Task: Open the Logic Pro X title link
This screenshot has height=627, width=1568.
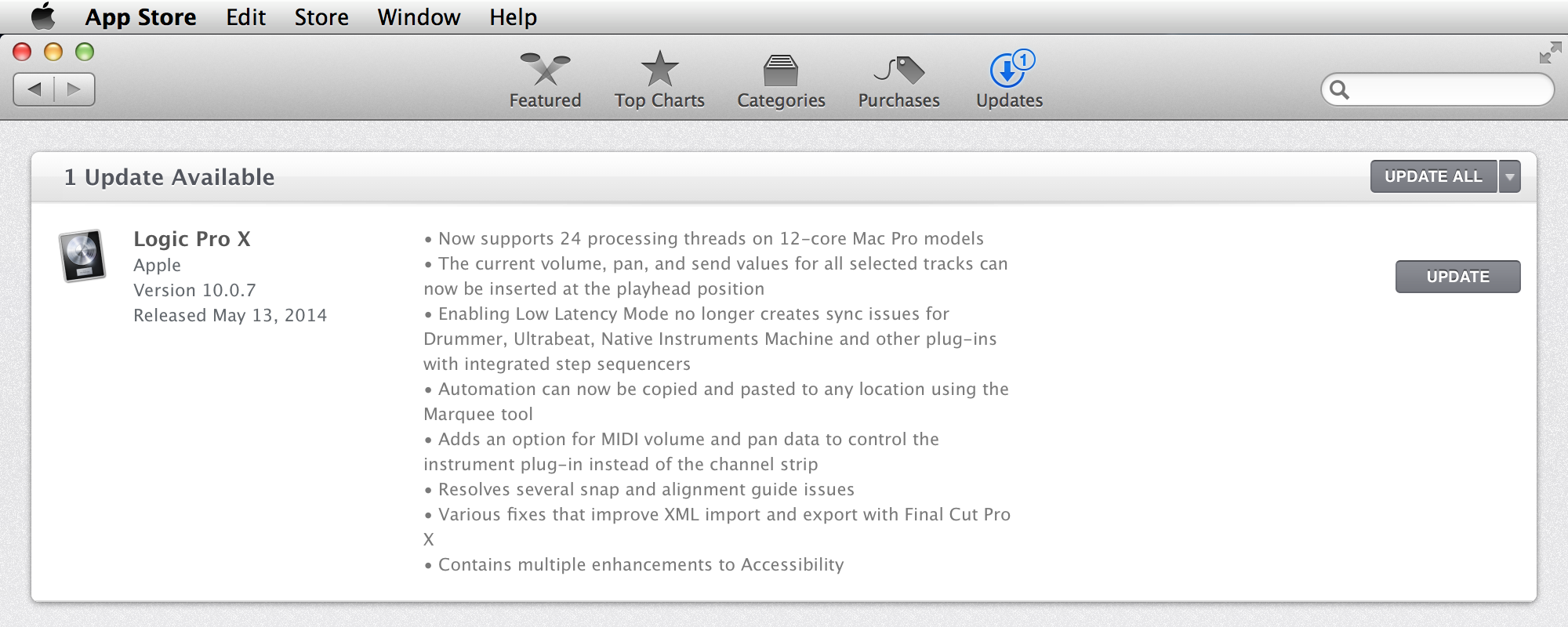Action: pos(192,239)
